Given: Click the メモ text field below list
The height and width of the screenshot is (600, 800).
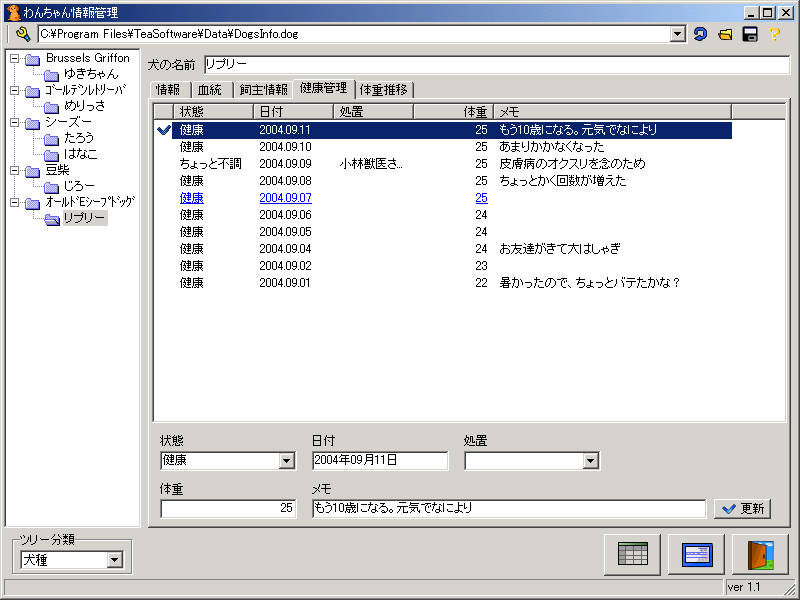Looking at the screenshot, I should pos(509,508).
